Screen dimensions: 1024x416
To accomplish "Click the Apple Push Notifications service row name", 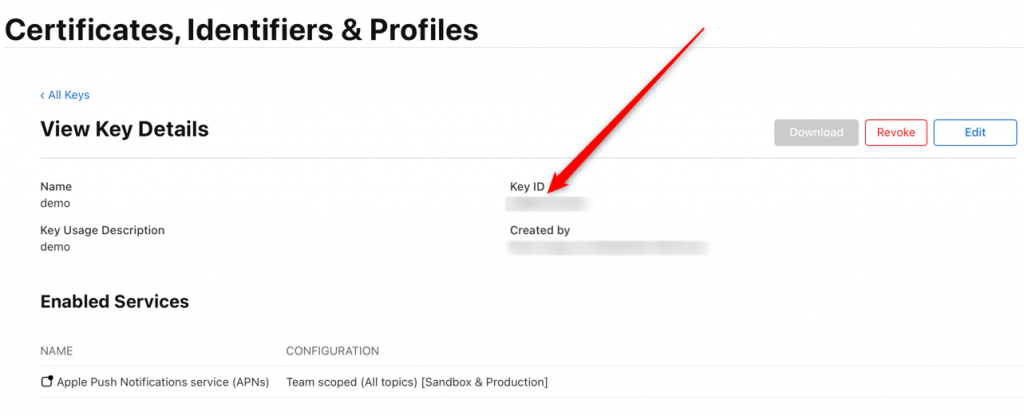I will coord(163,383).
